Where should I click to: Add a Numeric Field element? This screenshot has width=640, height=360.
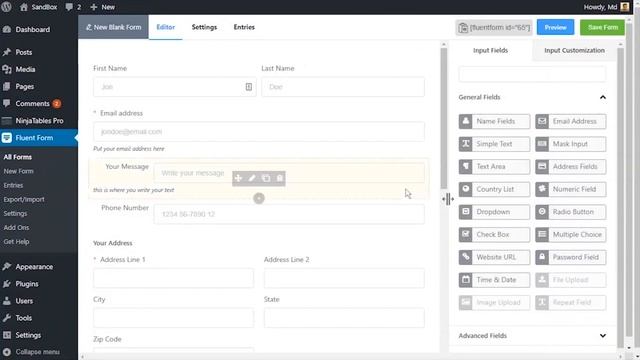point(571,189)
